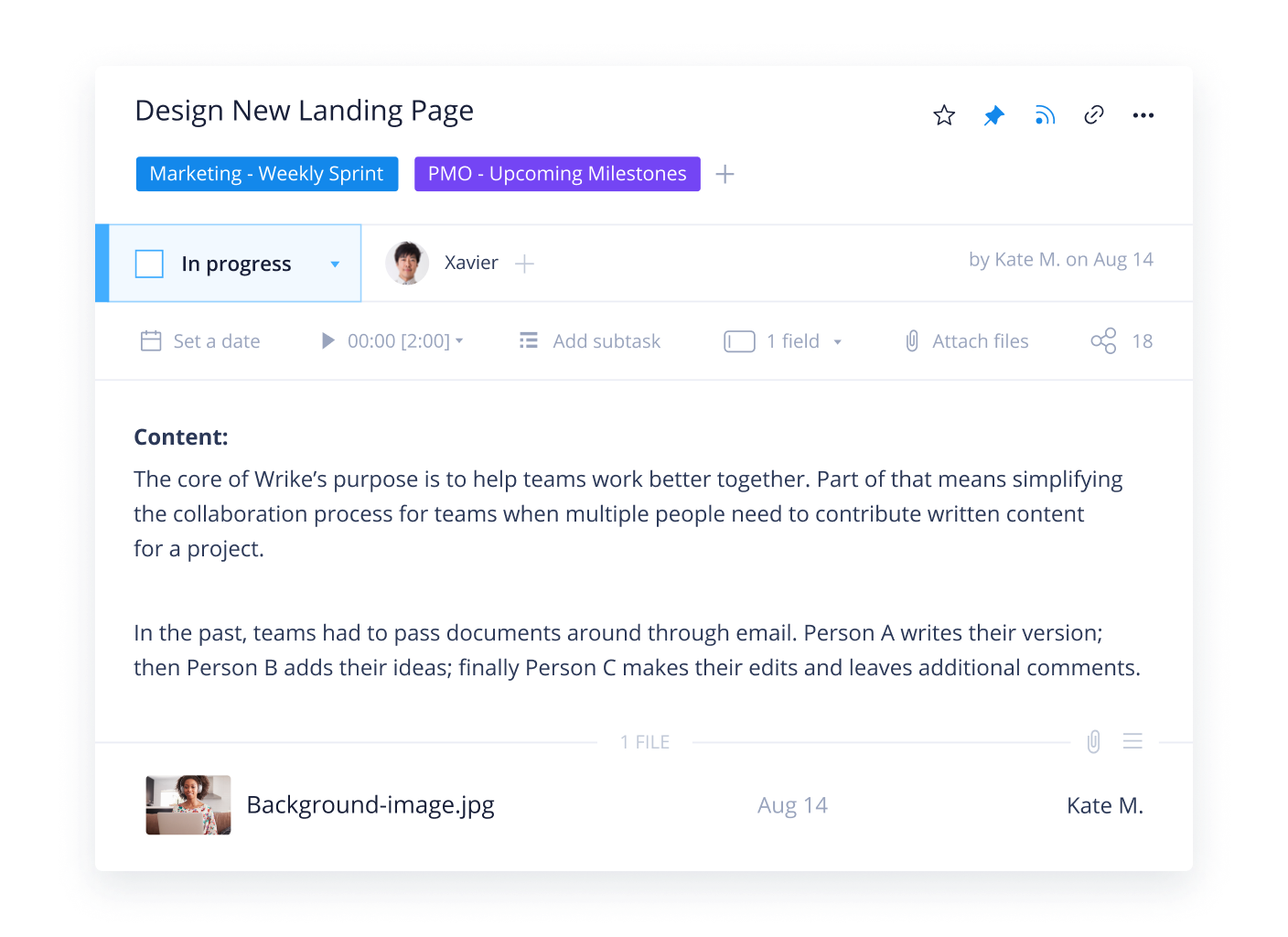Click the paperclip icon in file section
1288x937 pixels.
point(1093,741)
